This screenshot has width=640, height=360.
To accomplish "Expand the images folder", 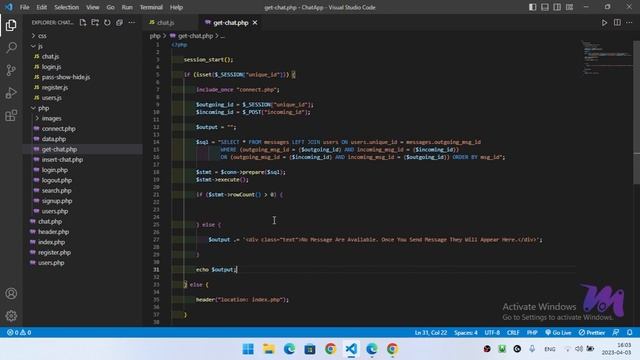I will point(51,118).
